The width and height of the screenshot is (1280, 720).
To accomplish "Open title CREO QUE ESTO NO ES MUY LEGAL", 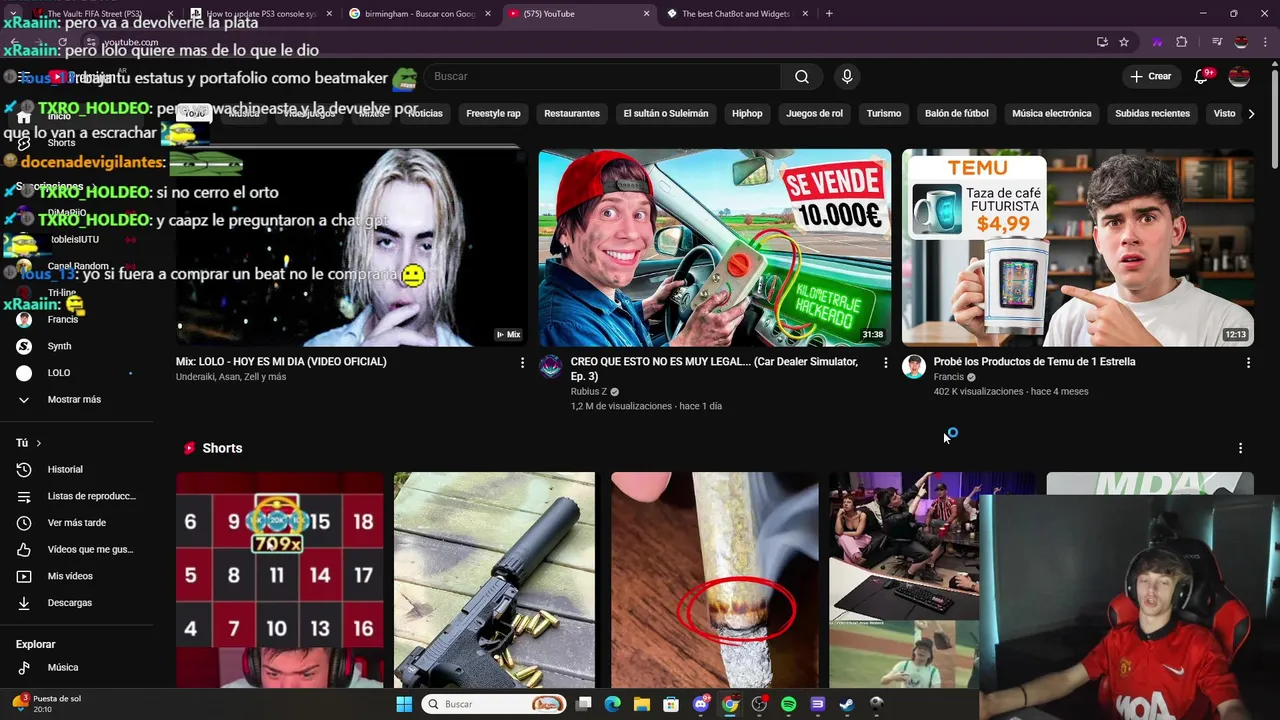I will point(714,369).
